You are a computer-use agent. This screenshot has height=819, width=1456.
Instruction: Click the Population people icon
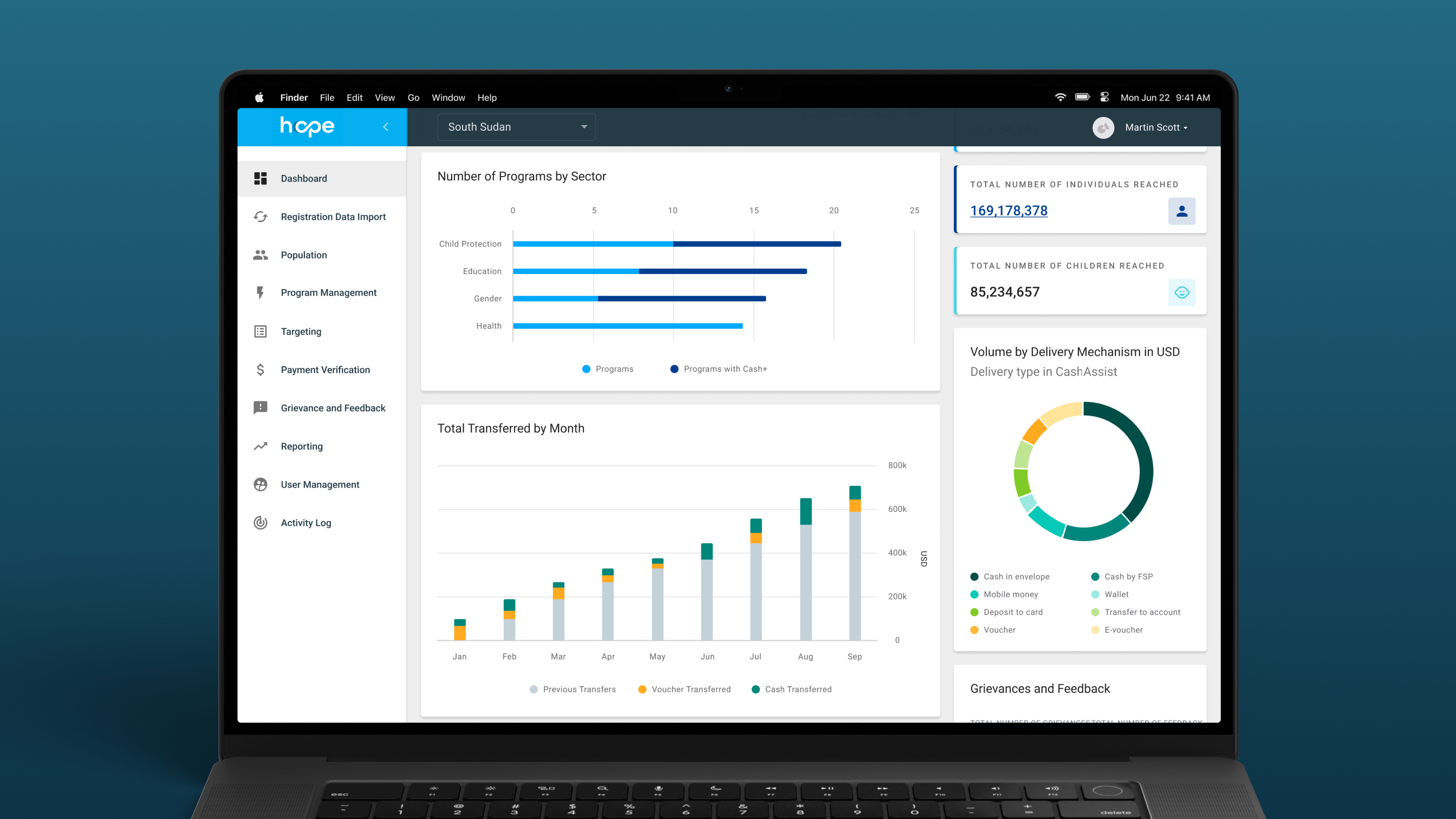(260, 255)
